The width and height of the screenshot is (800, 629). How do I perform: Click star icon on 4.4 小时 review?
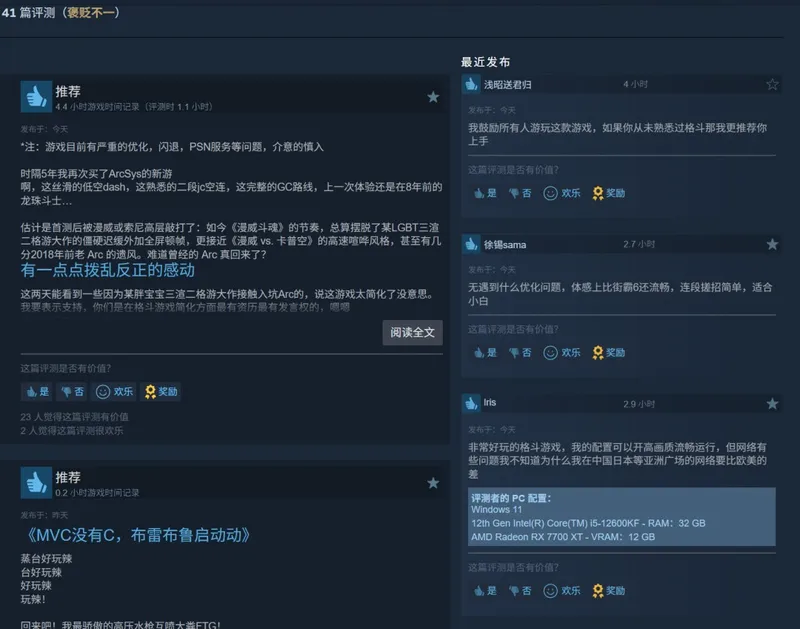coord(433,97)
